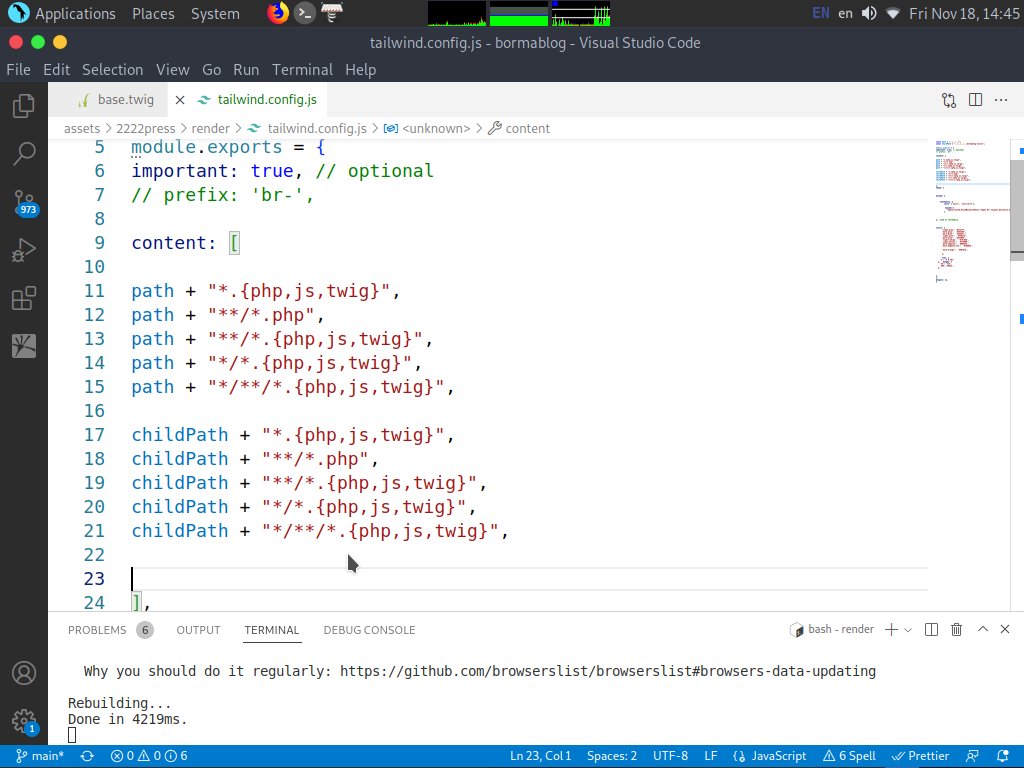Screen dimensions: 1024x768
Task: Open the volume control icon
Action: click(869, 13)
